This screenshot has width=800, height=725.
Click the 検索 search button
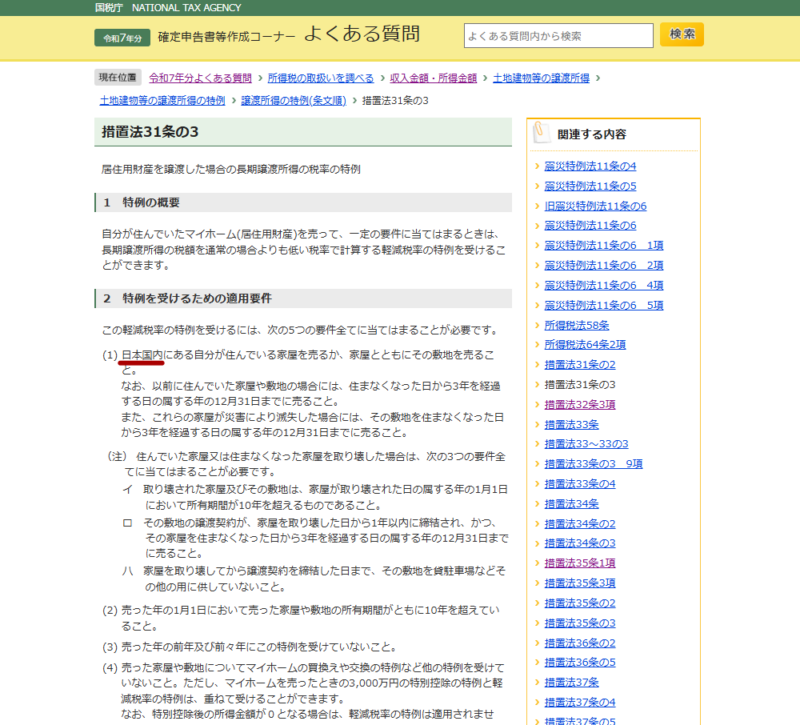tap(681, 35)
